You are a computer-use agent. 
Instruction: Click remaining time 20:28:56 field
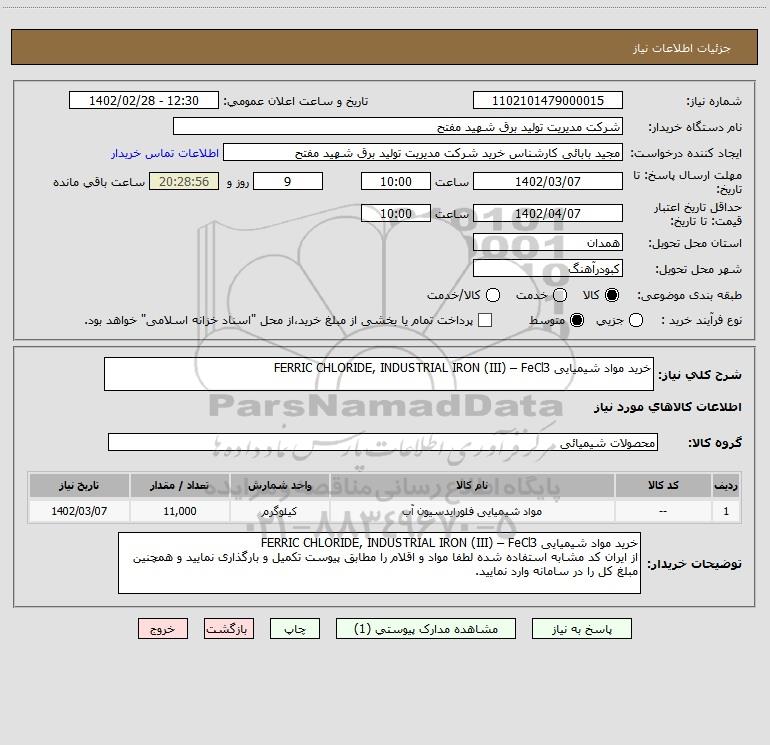pyautogui.click(x=184, y=181)
